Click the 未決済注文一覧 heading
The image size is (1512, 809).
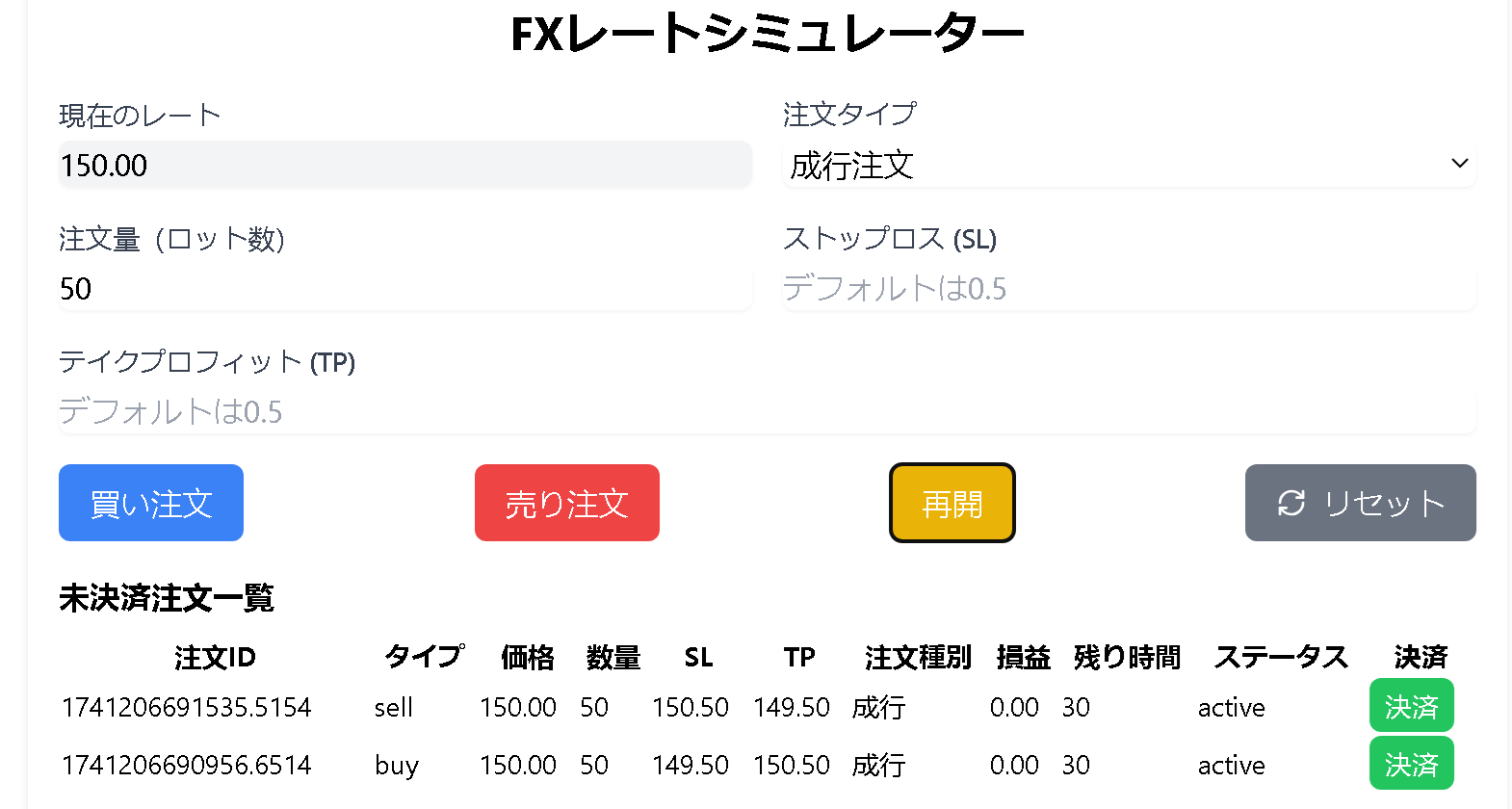point(166,598)
